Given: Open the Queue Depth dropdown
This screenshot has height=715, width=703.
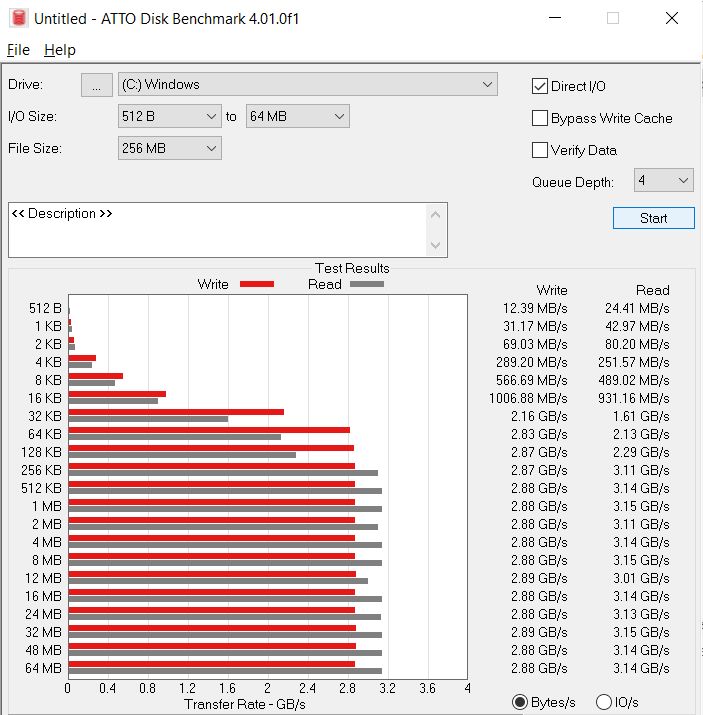Looking at the screenshot, I should [x=664, y=180].
